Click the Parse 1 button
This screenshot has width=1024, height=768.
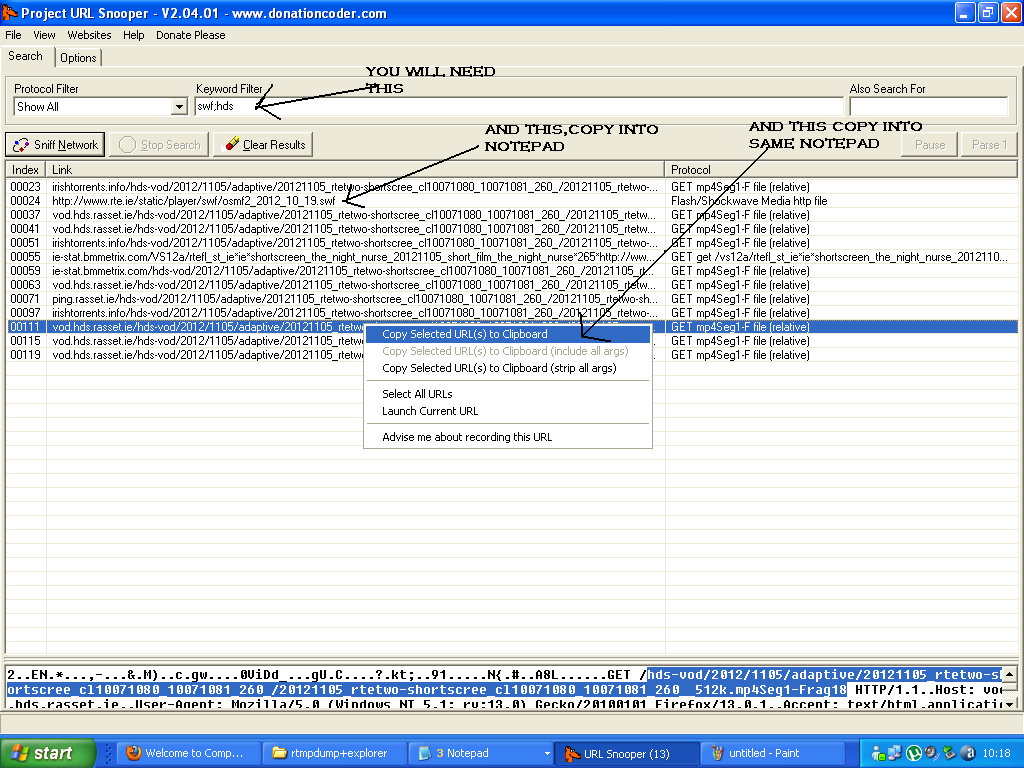coord(989,144)
